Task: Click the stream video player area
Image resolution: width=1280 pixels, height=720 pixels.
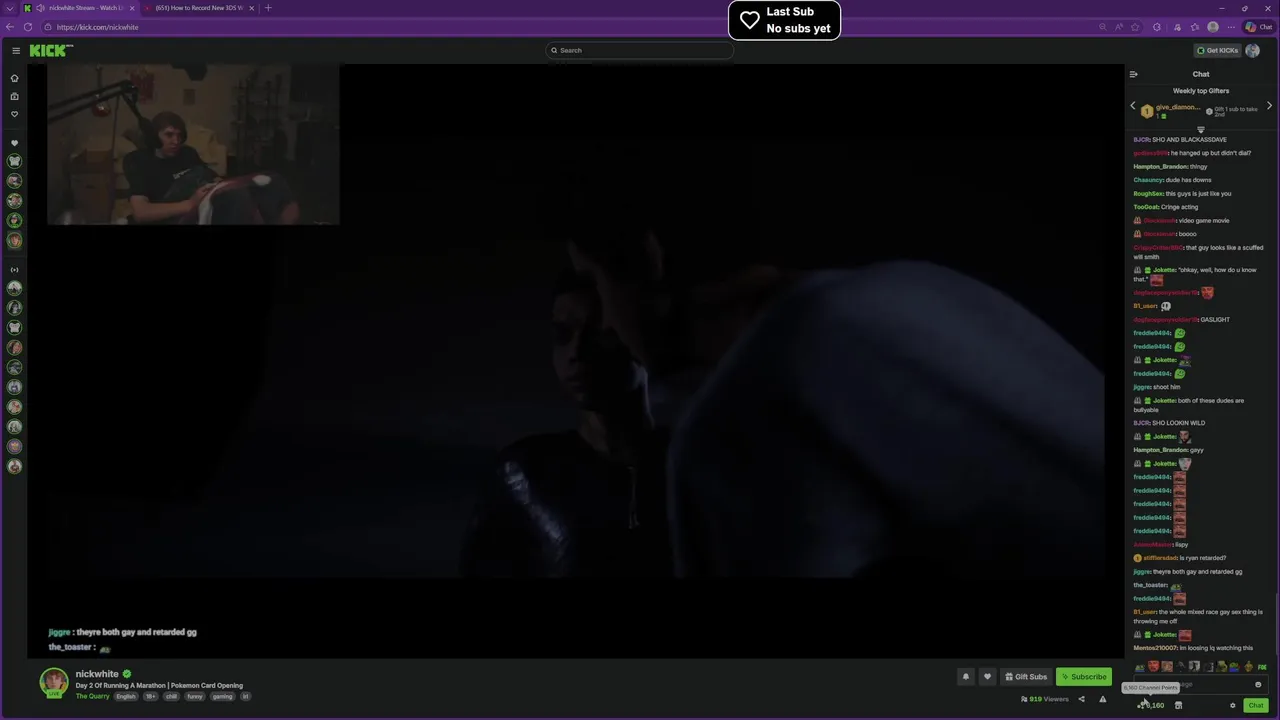Action: (x=575, y=361)
